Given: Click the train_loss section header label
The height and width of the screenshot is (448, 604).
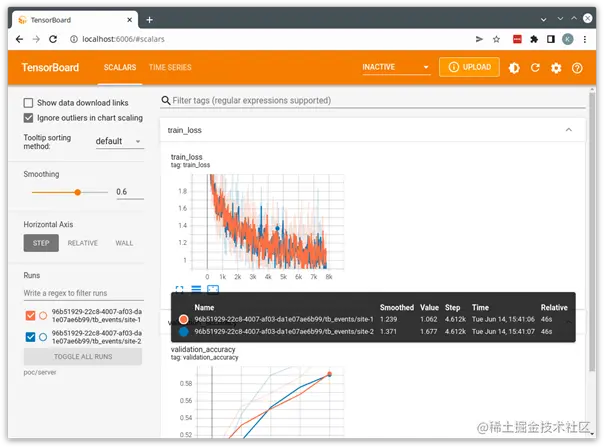Looking at the screenshot, I should [185, 130].
